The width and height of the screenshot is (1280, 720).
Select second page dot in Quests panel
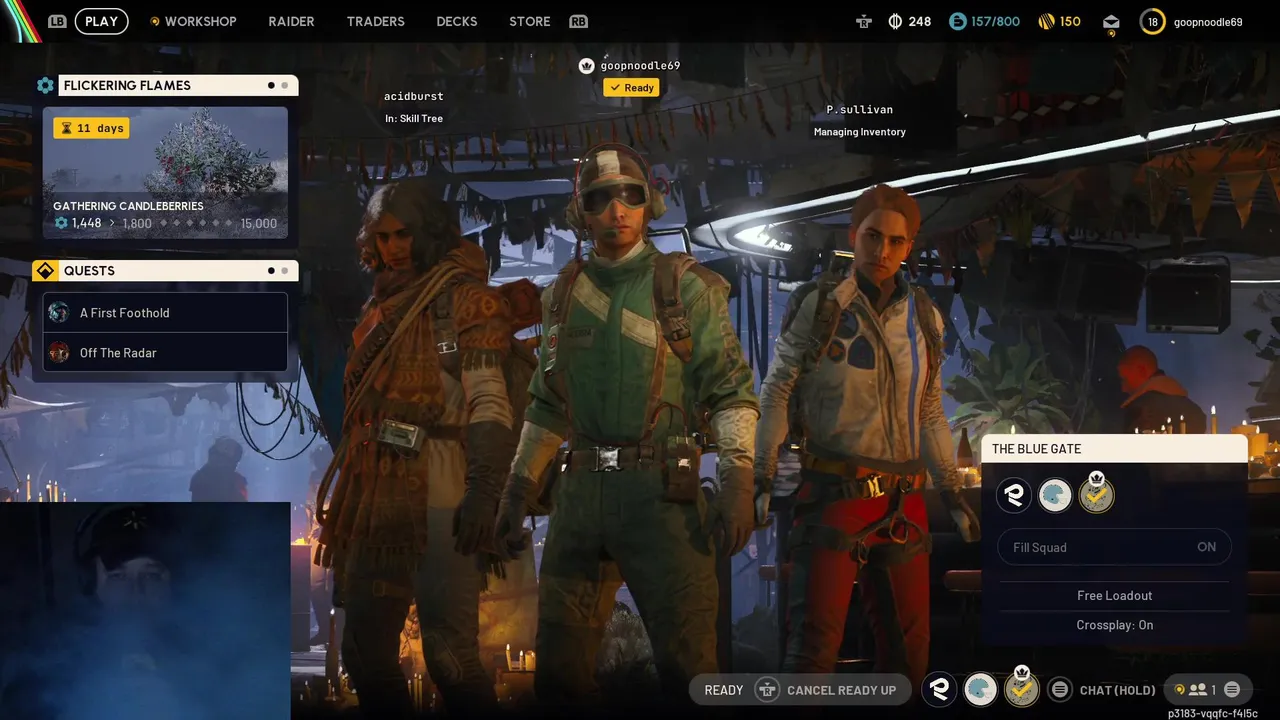click(285, 271)
